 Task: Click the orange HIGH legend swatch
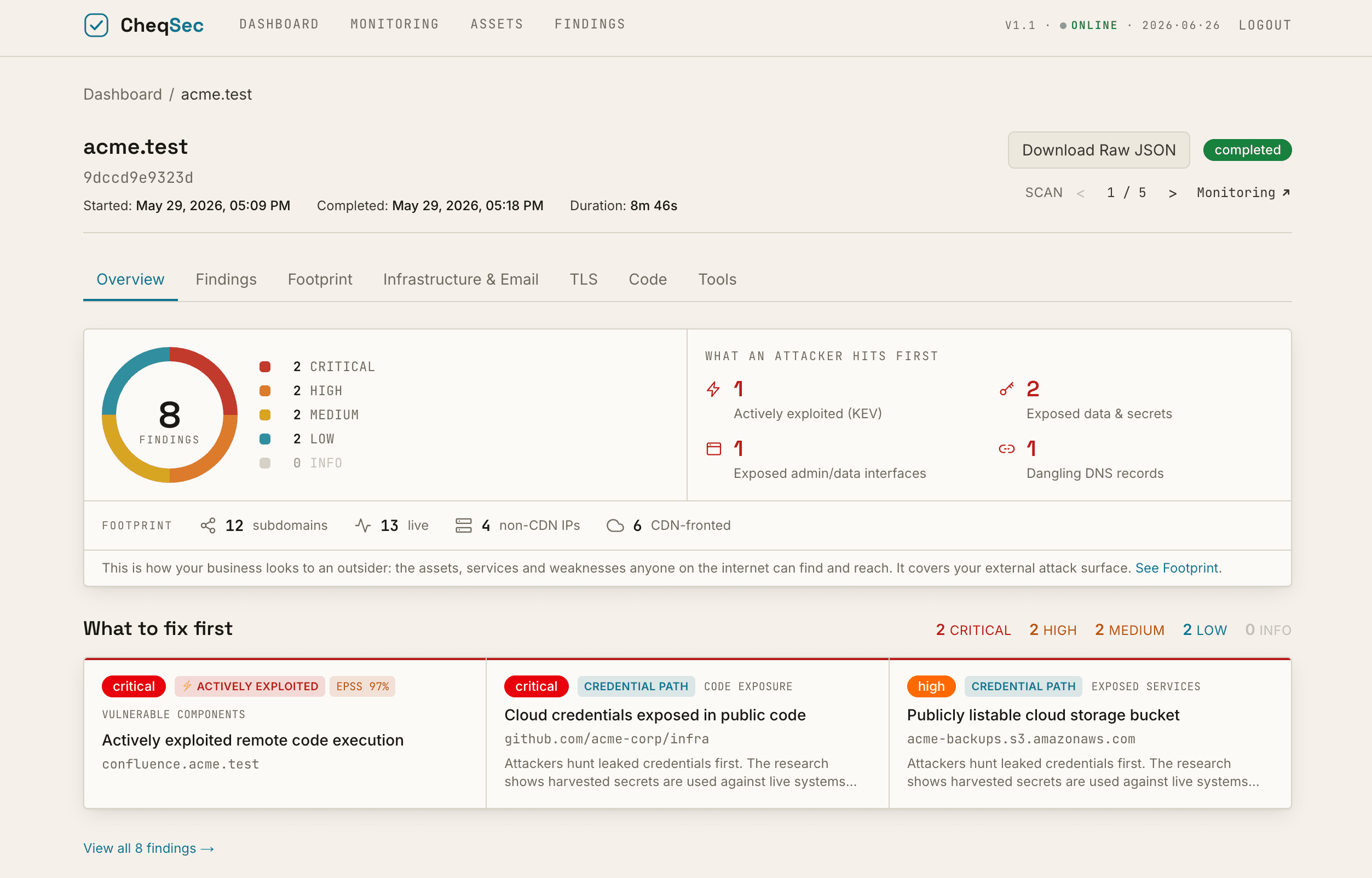tap(264, 390)
